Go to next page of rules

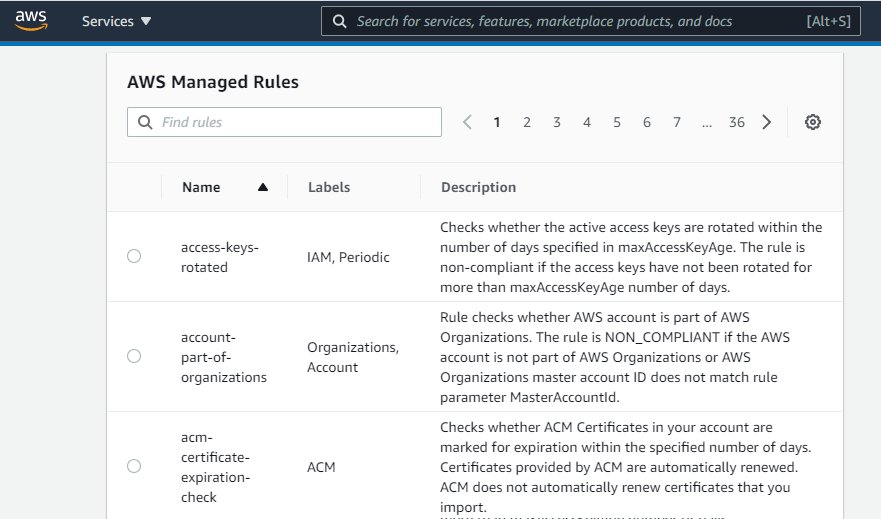(x=767, y=122)
